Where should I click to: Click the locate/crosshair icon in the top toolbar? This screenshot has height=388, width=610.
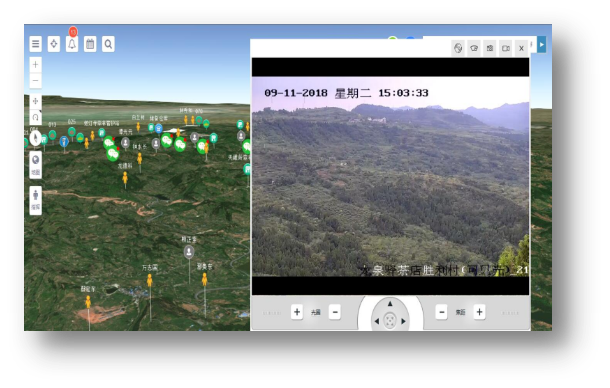coord(54,44)
